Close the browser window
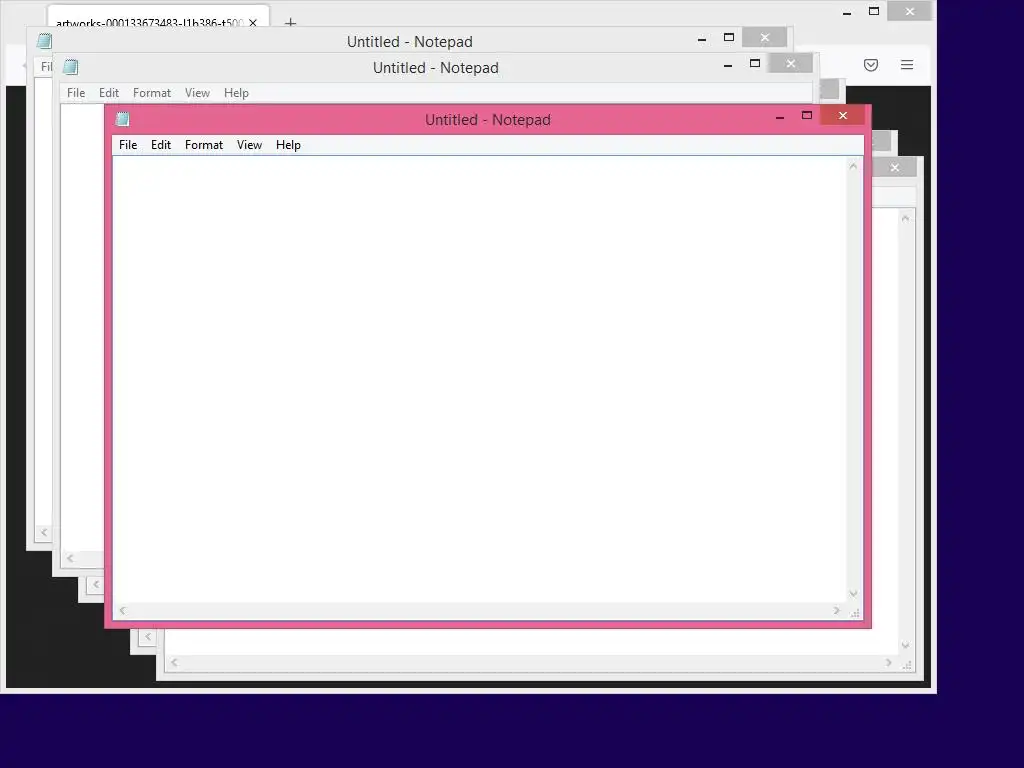This screenshot has width=1024, height=768. coord(909,11)
